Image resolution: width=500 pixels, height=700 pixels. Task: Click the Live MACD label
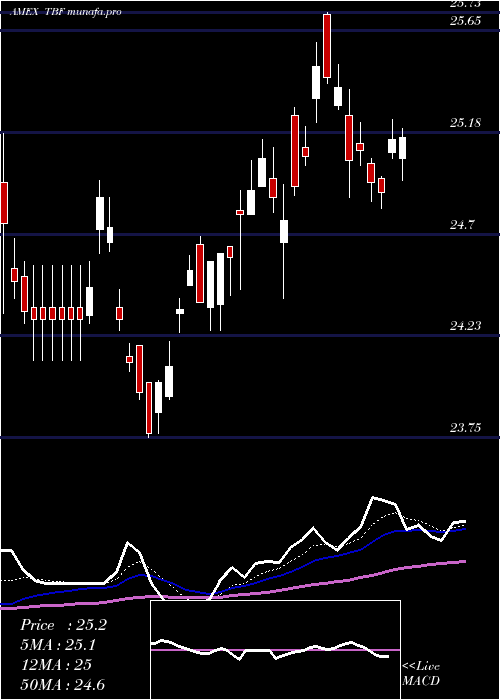point(421,673)
